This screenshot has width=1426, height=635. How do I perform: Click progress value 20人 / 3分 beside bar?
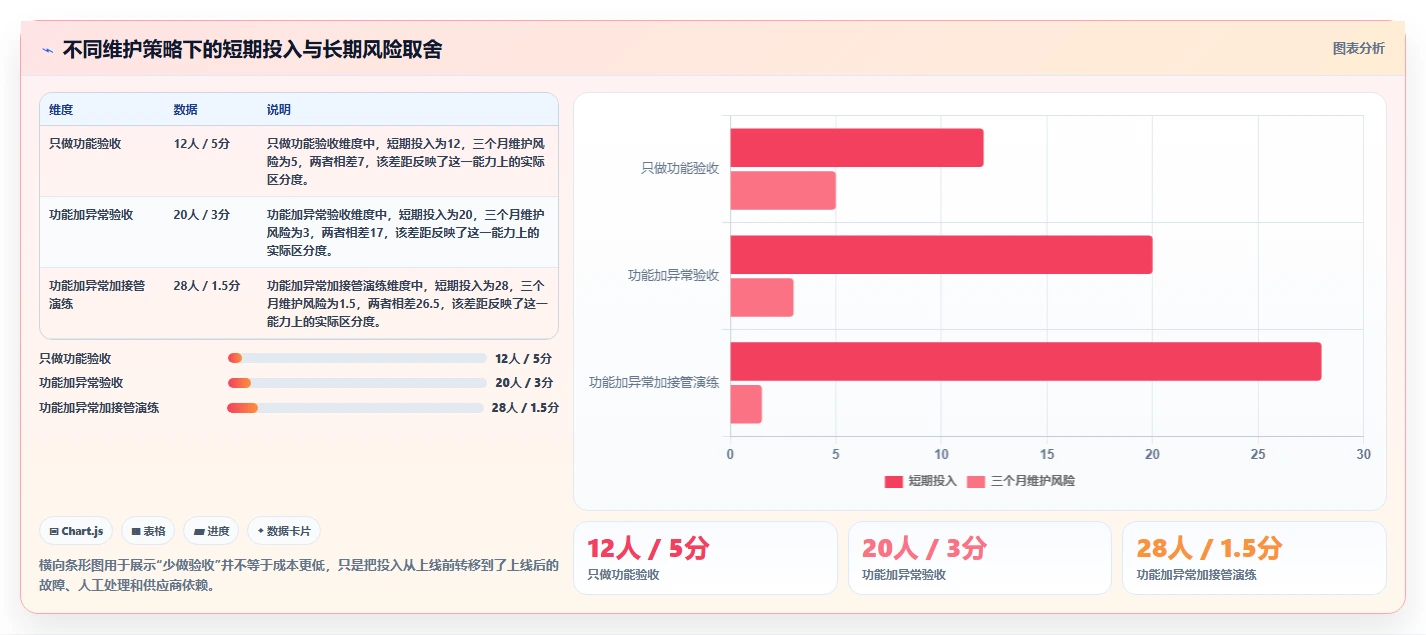[523, 382]
